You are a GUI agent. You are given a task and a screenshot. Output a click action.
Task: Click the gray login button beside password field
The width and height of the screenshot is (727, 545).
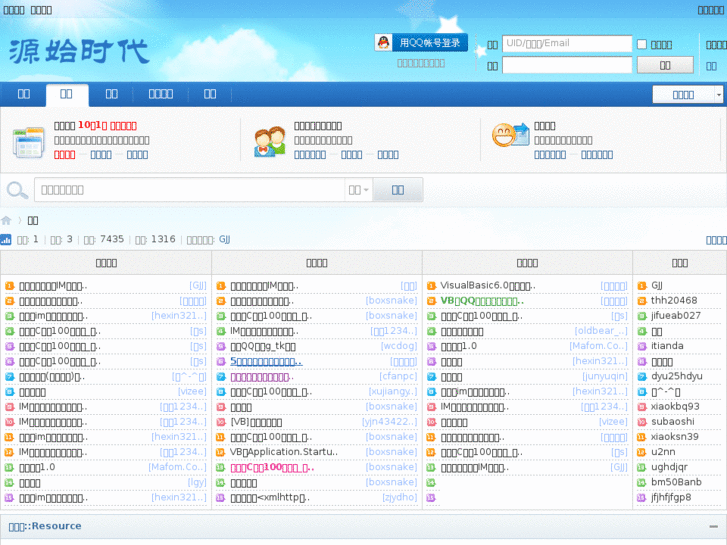[665, 65]
